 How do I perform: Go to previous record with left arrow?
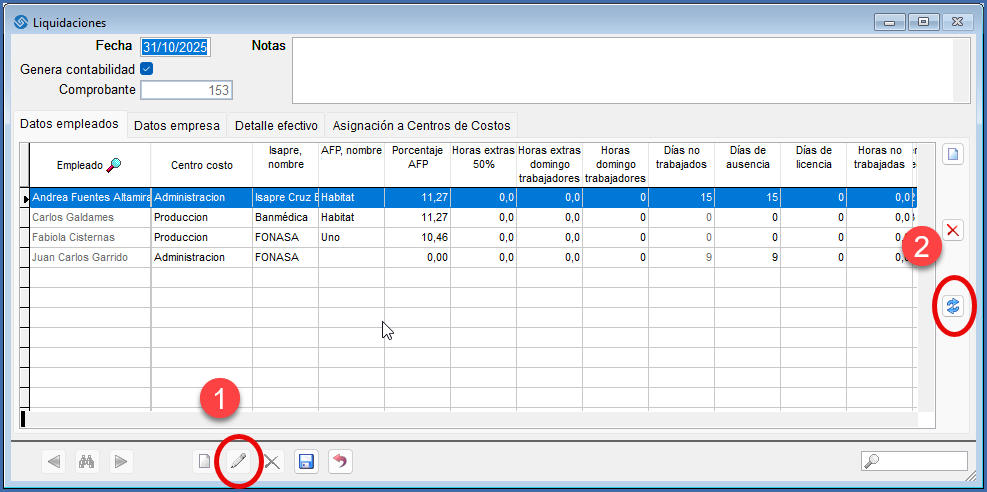tap(54, 461)
